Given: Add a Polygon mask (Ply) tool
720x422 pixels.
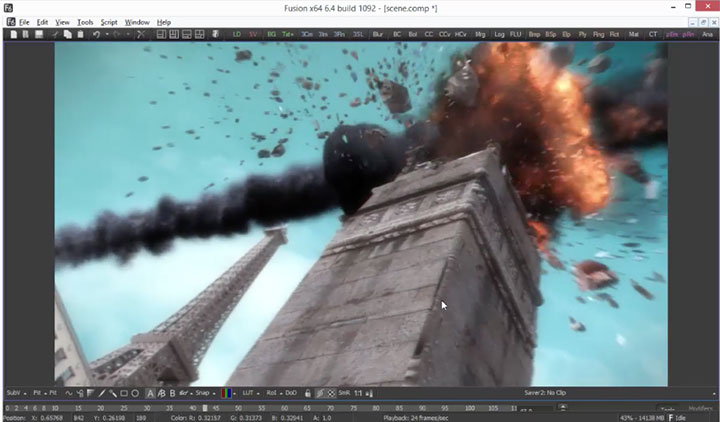Looking at the screenshot, I should tap(583, 34).
